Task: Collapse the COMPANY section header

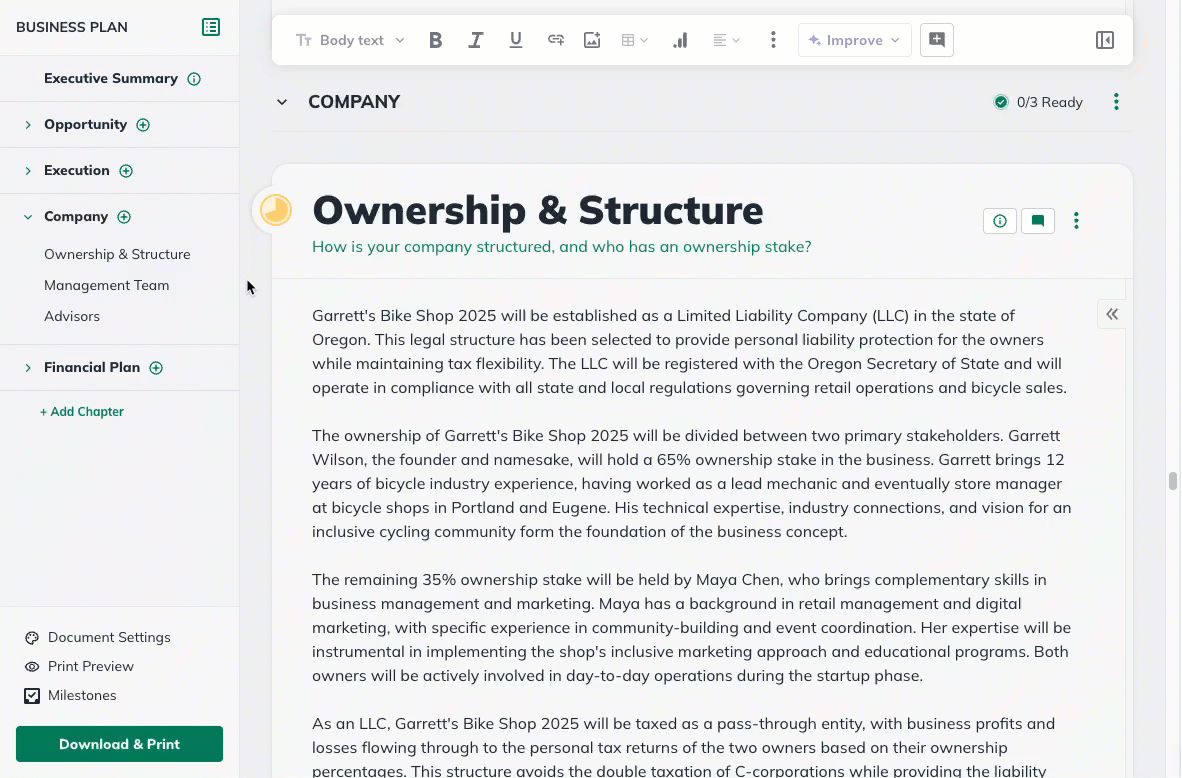Action: [x=282, y=102]
